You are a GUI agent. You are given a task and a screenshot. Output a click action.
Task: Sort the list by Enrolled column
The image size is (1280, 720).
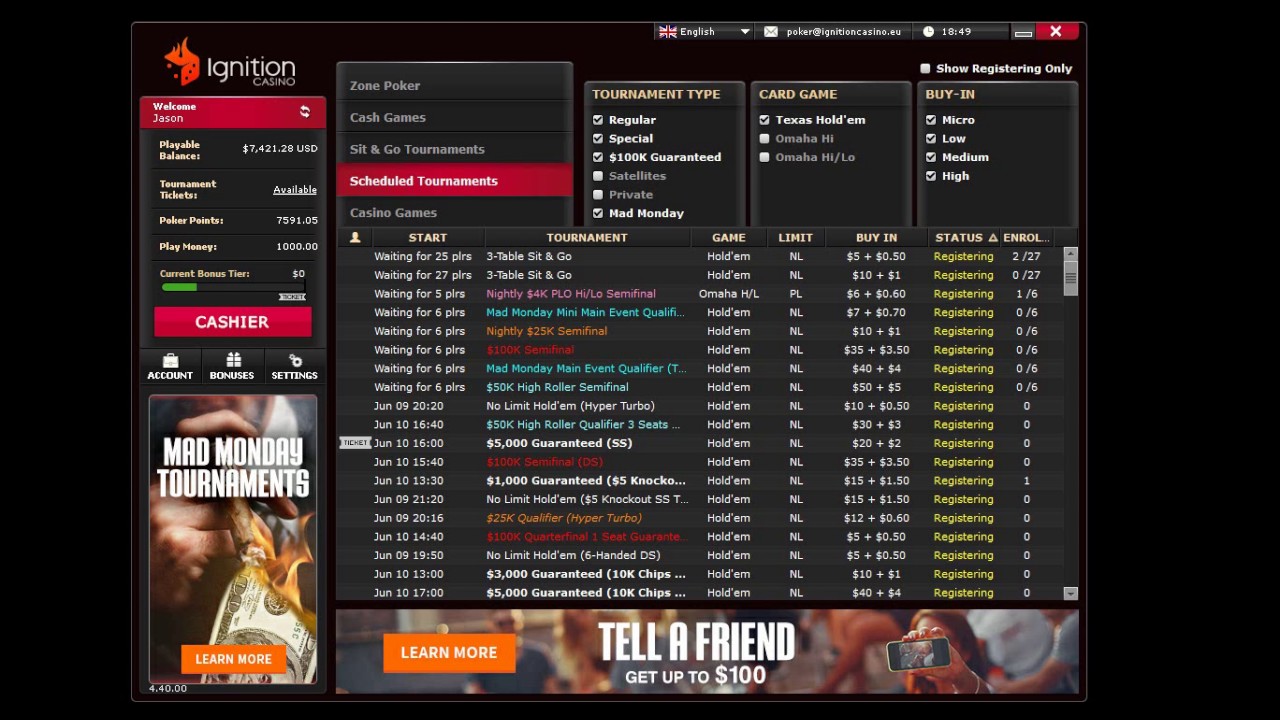pyautogui.click(x=1026, y=238)
